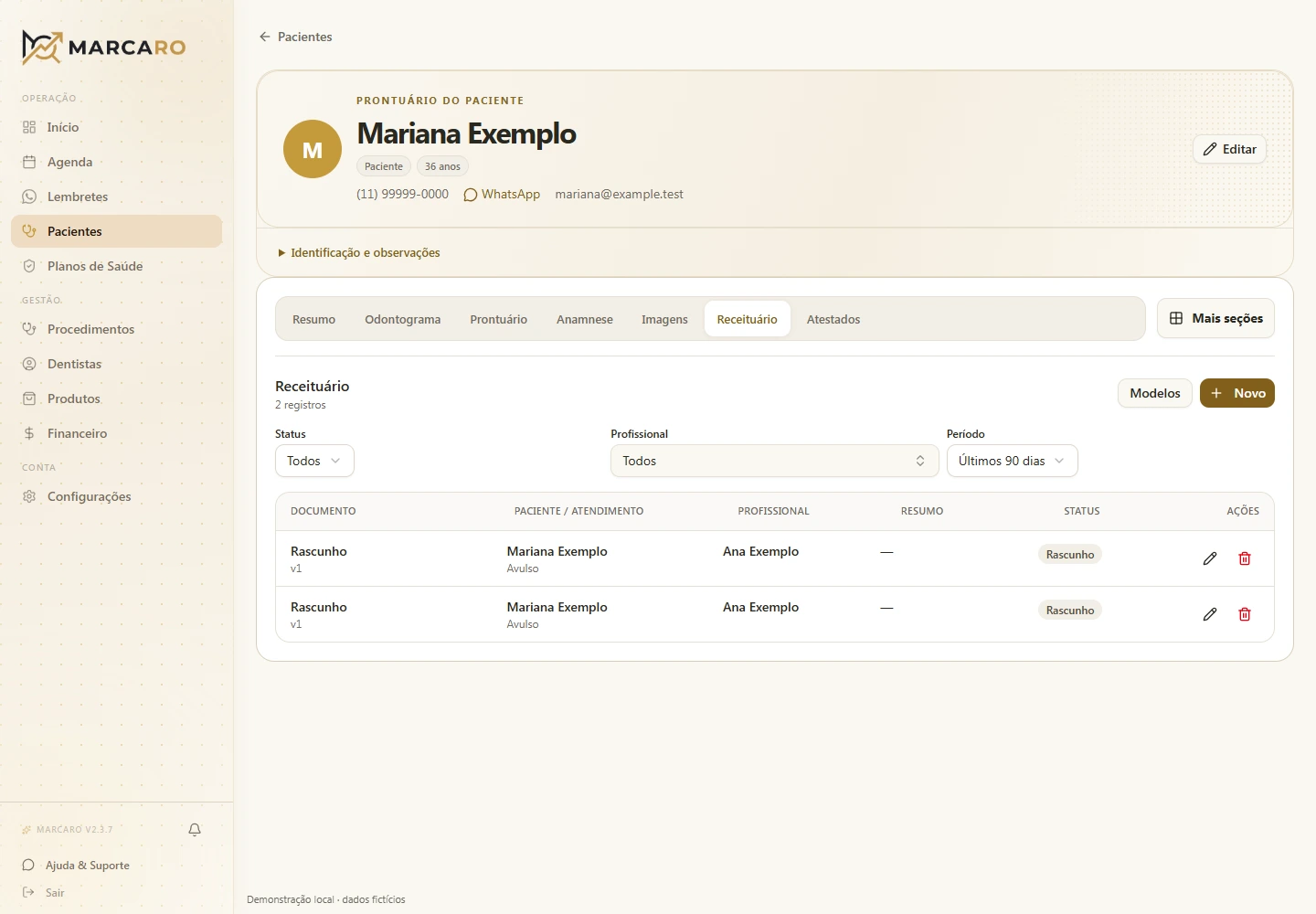The image size is (1316, 914).
Task: Select the Receituário tab
Action: point(747,319)
